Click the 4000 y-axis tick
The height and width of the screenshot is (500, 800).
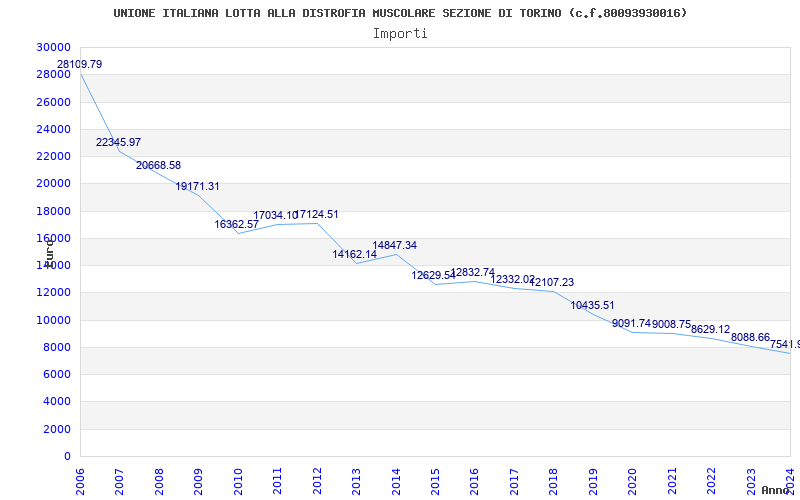[56, 402]
